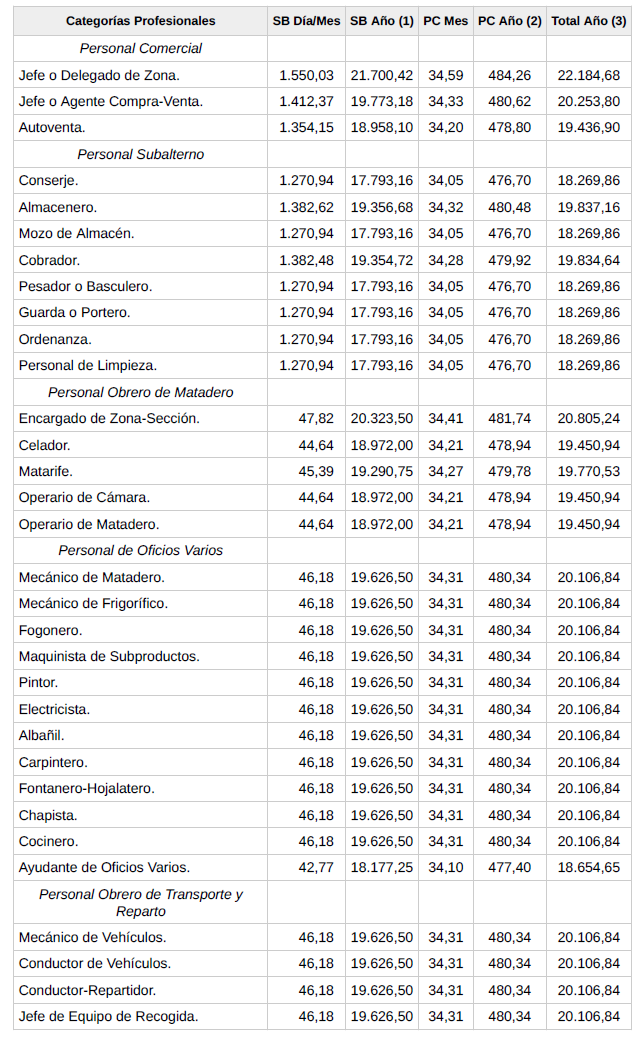
Task: Select the Personal Obrero de Matadero heading
Action: pos(140,392)
